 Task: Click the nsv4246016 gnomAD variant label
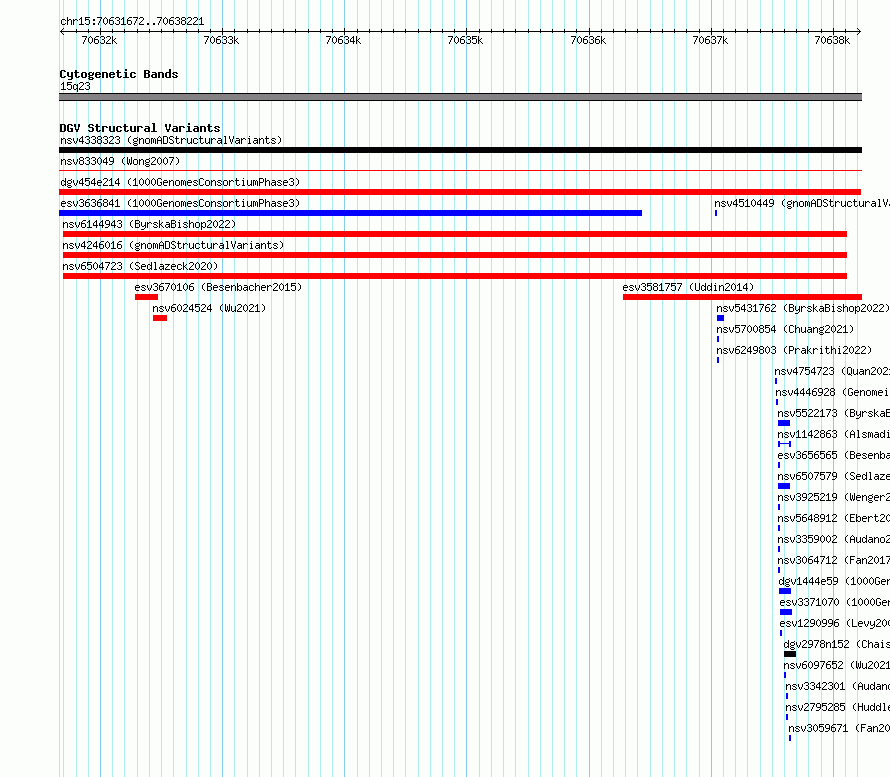[x=173, y=245]
